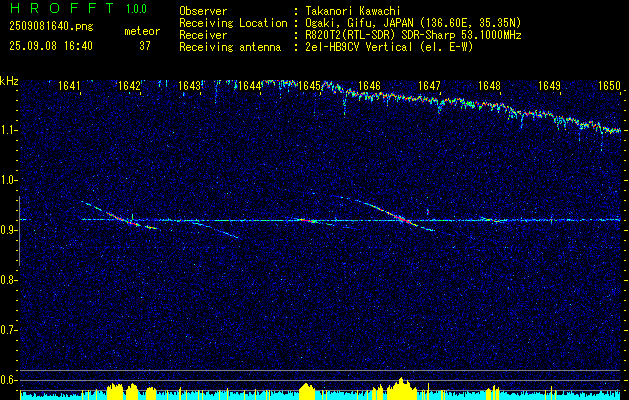Click the faint sloped echo trail after 1643
The image size is (629, 400).
click(x=215, y=230)
